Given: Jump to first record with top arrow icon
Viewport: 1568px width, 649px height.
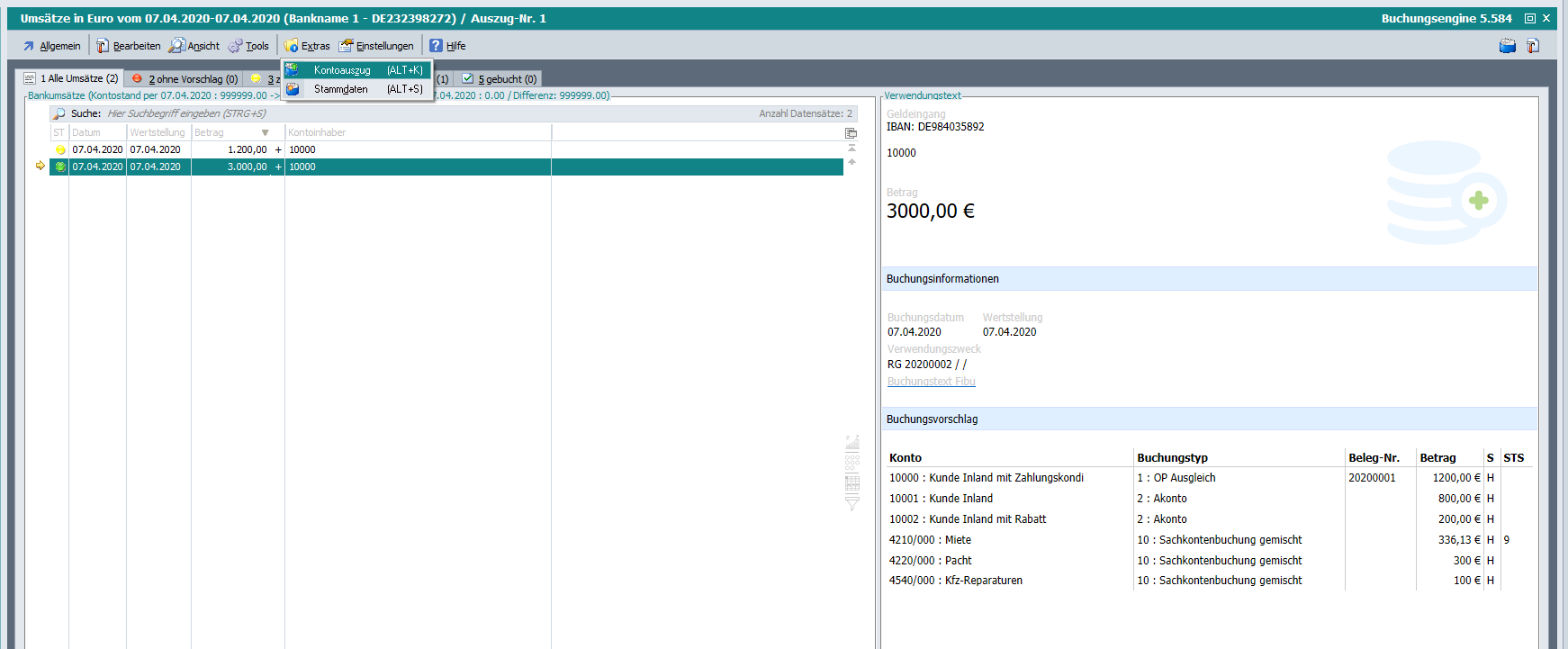Looking at the screenshot, I should click(x=852, y=148).
